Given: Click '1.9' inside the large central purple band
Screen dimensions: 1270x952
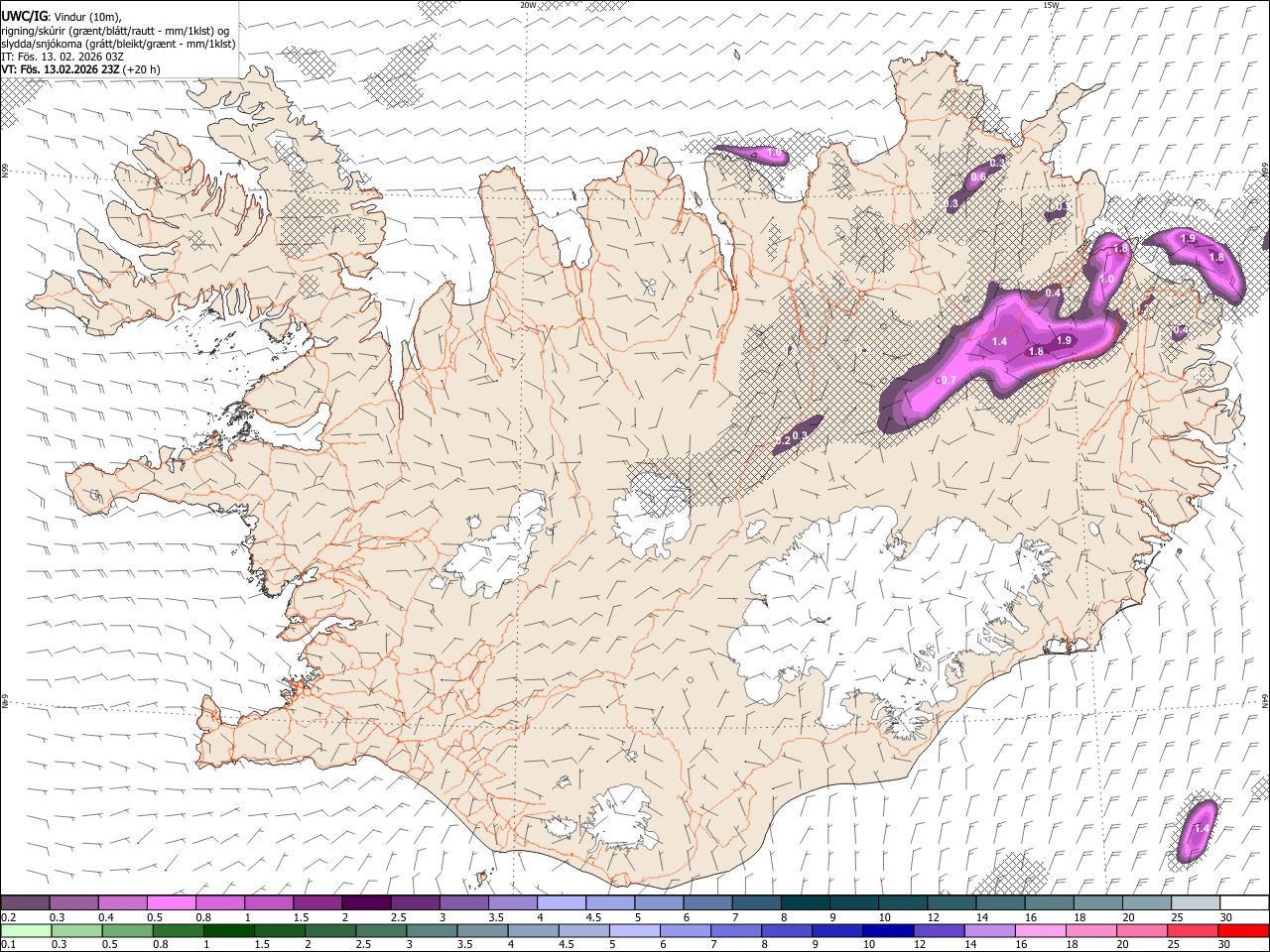Looking at the screenshot, I should [x=1065, y=340].
